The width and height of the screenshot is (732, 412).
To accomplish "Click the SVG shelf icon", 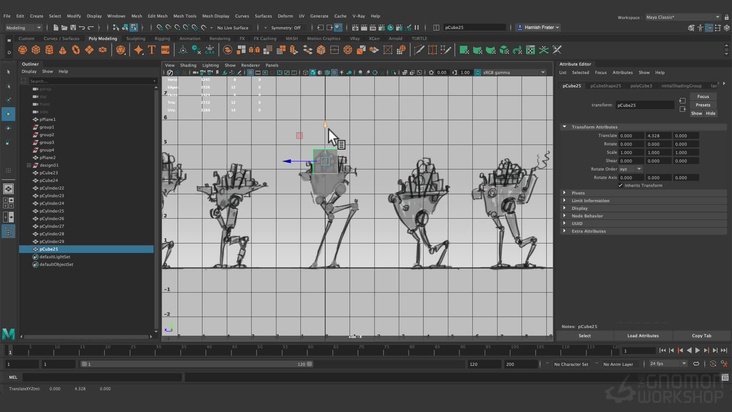I will (x=165, y=50).
